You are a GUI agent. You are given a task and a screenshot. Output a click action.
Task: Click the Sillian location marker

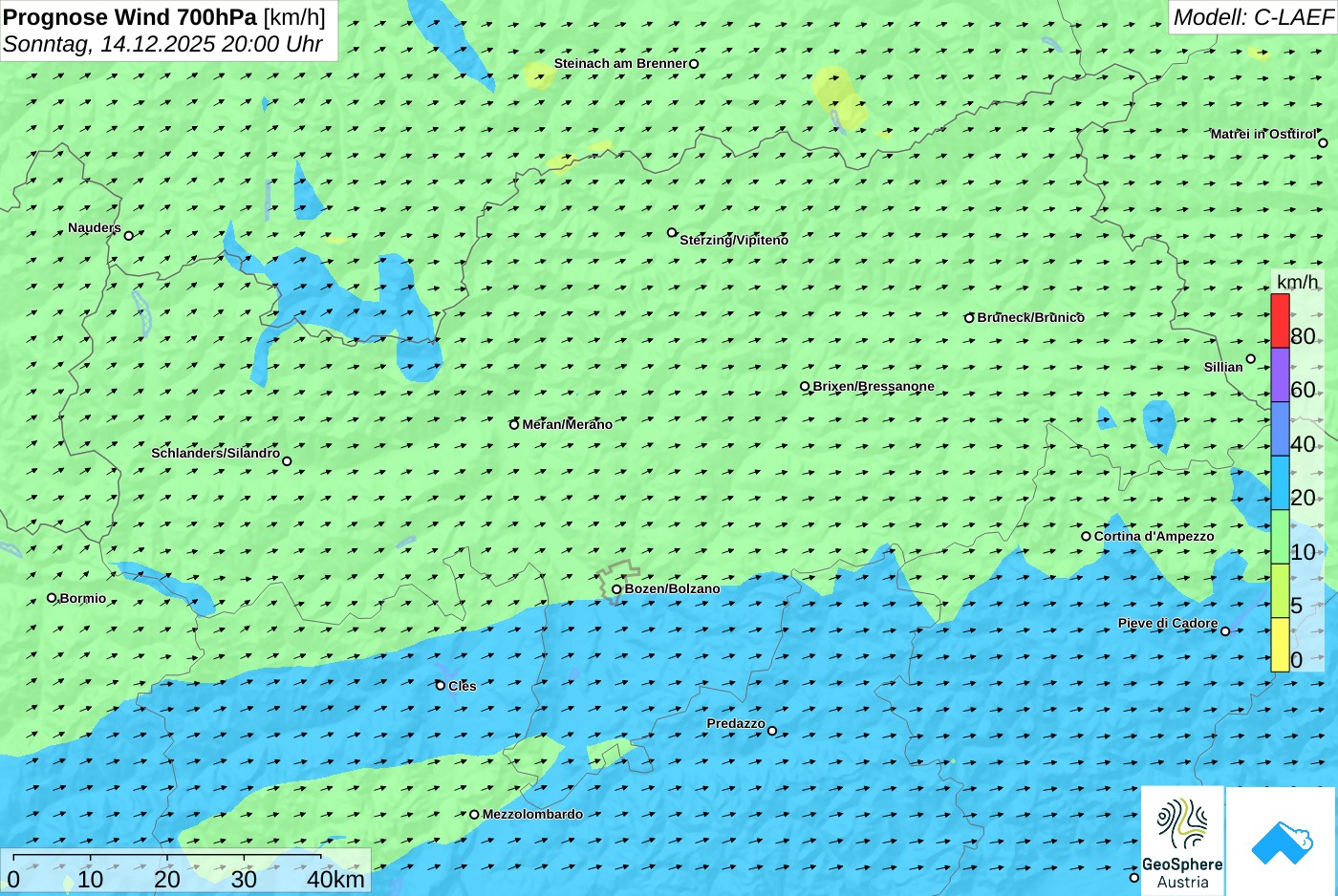click(x=1251, y=359)
